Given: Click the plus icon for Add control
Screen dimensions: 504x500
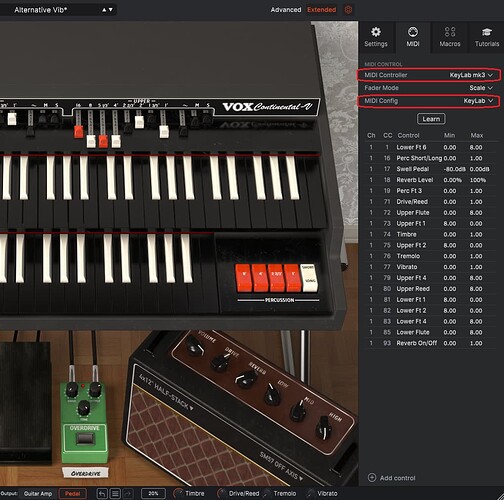Looking at the screenshot, I should 372,478.
